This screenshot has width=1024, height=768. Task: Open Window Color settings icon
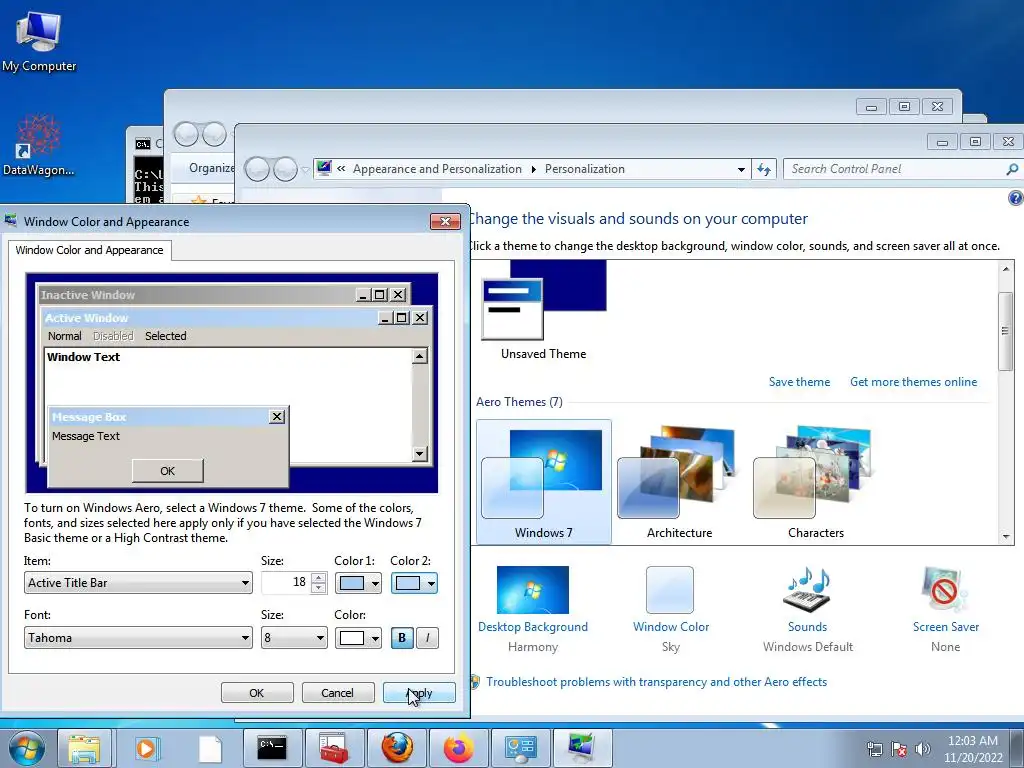pos(670,590)
